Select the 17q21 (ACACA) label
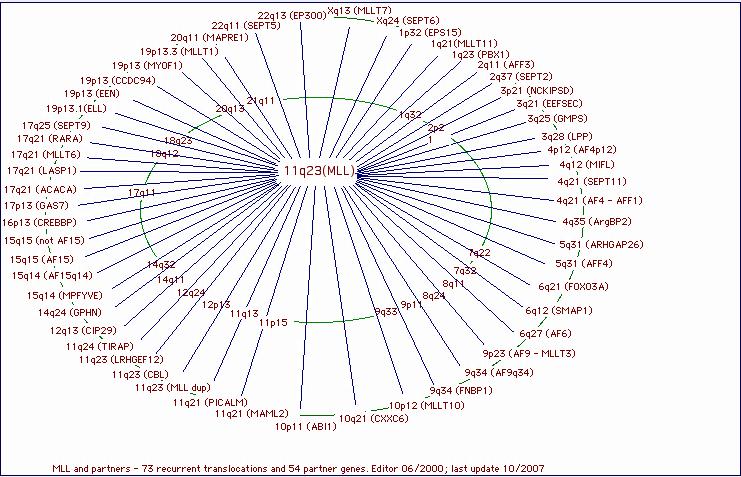 coord(40,190)
